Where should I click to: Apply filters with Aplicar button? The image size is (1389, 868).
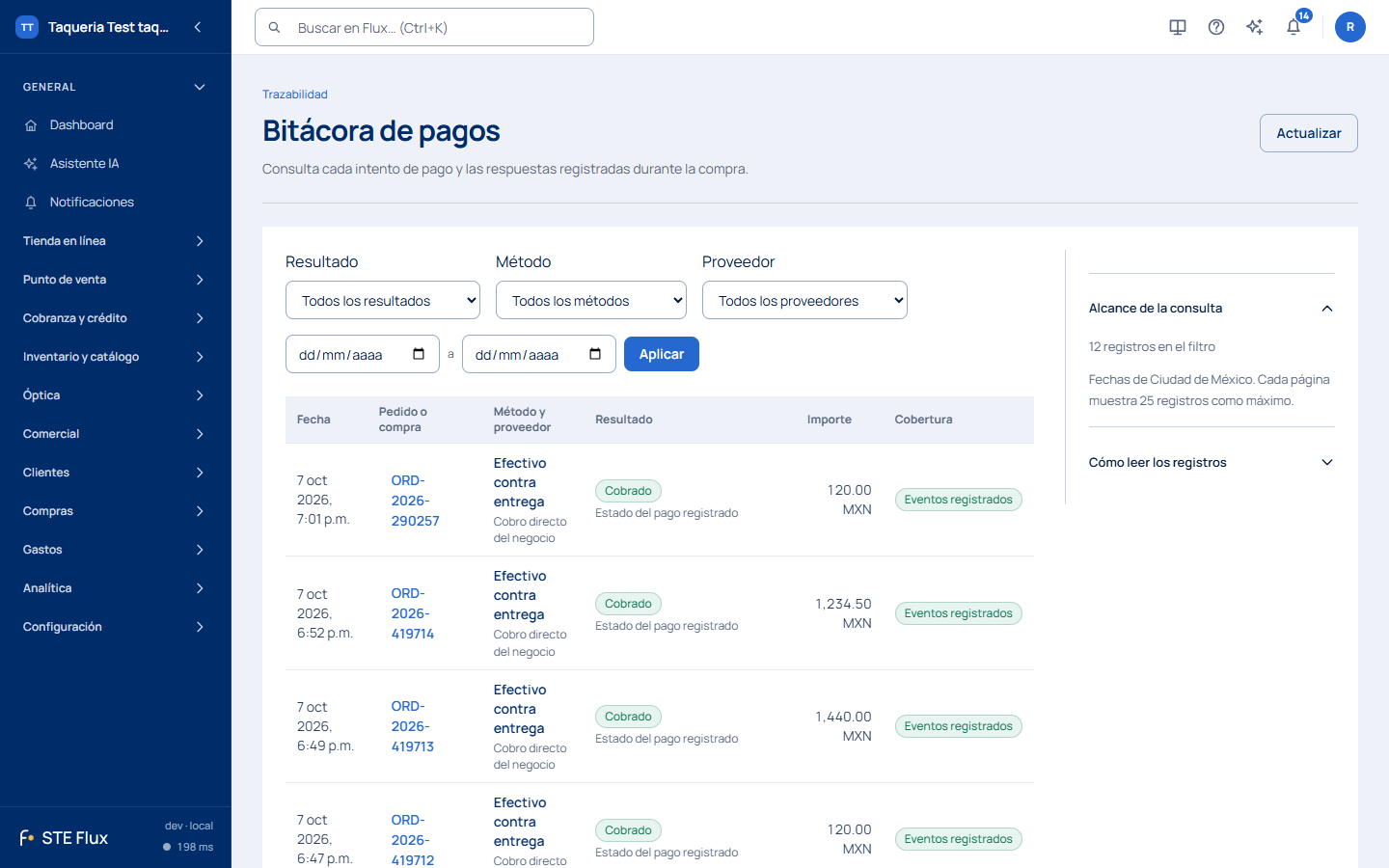tap(662, 354)
